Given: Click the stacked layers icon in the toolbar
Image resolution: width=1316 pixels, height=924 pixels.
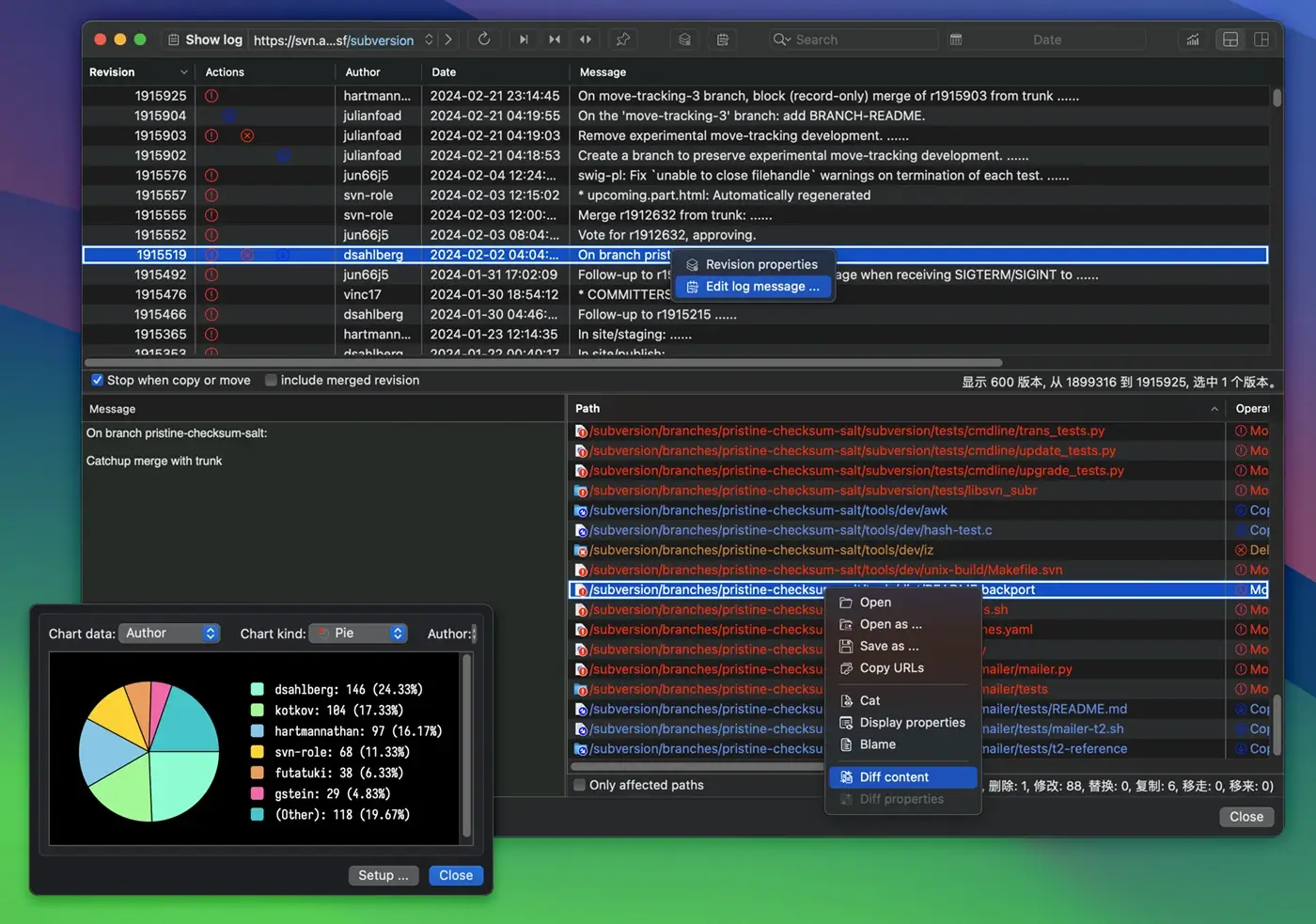Looking at the screenshot, I should [684, 39].
